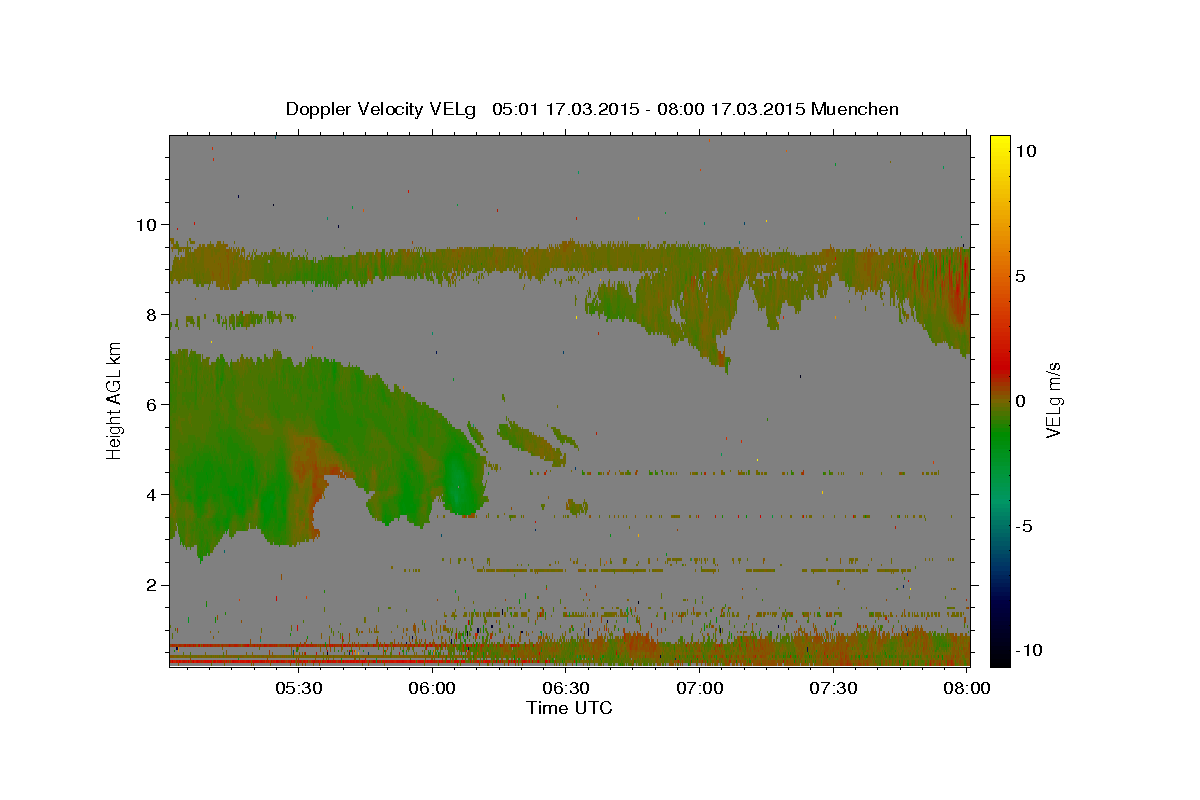The width and height of the screenshot is (1200, 800).
Task: Click the 'Muenchen' station name in title
Action: click(x=856, y=109)
